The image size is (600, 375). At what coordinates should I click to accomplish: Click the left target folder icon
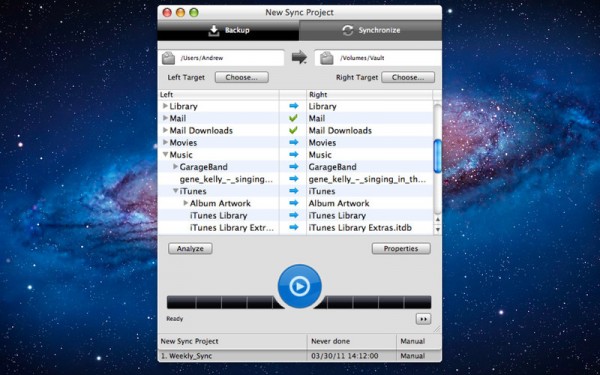[168, 58]
